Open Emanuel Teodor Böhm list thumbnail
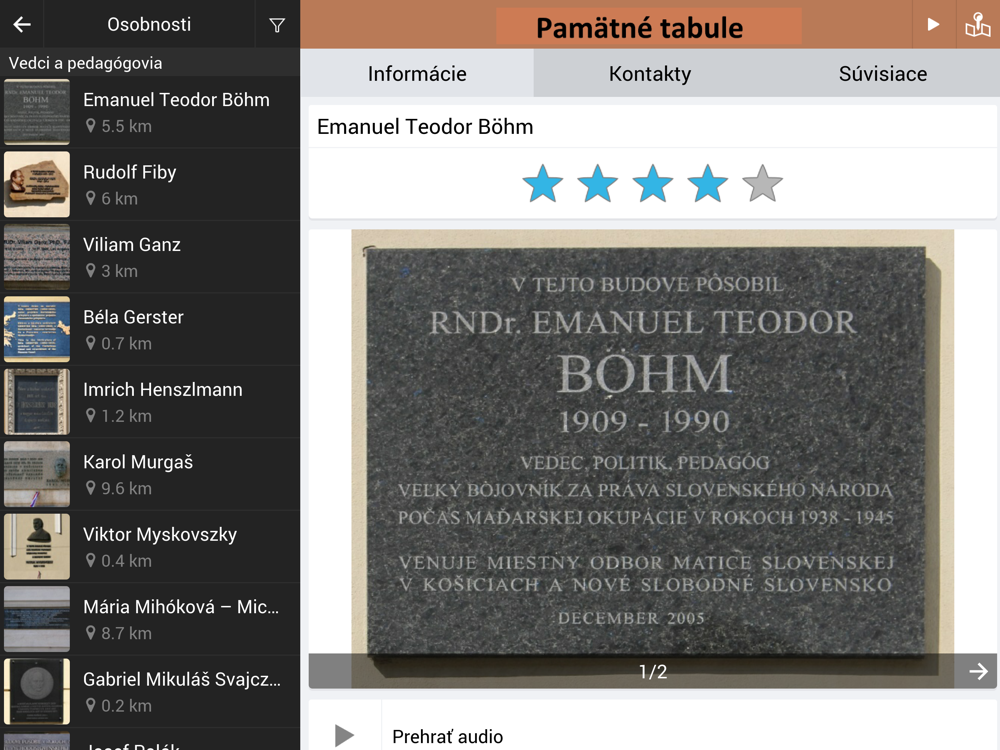 point(37,112)
